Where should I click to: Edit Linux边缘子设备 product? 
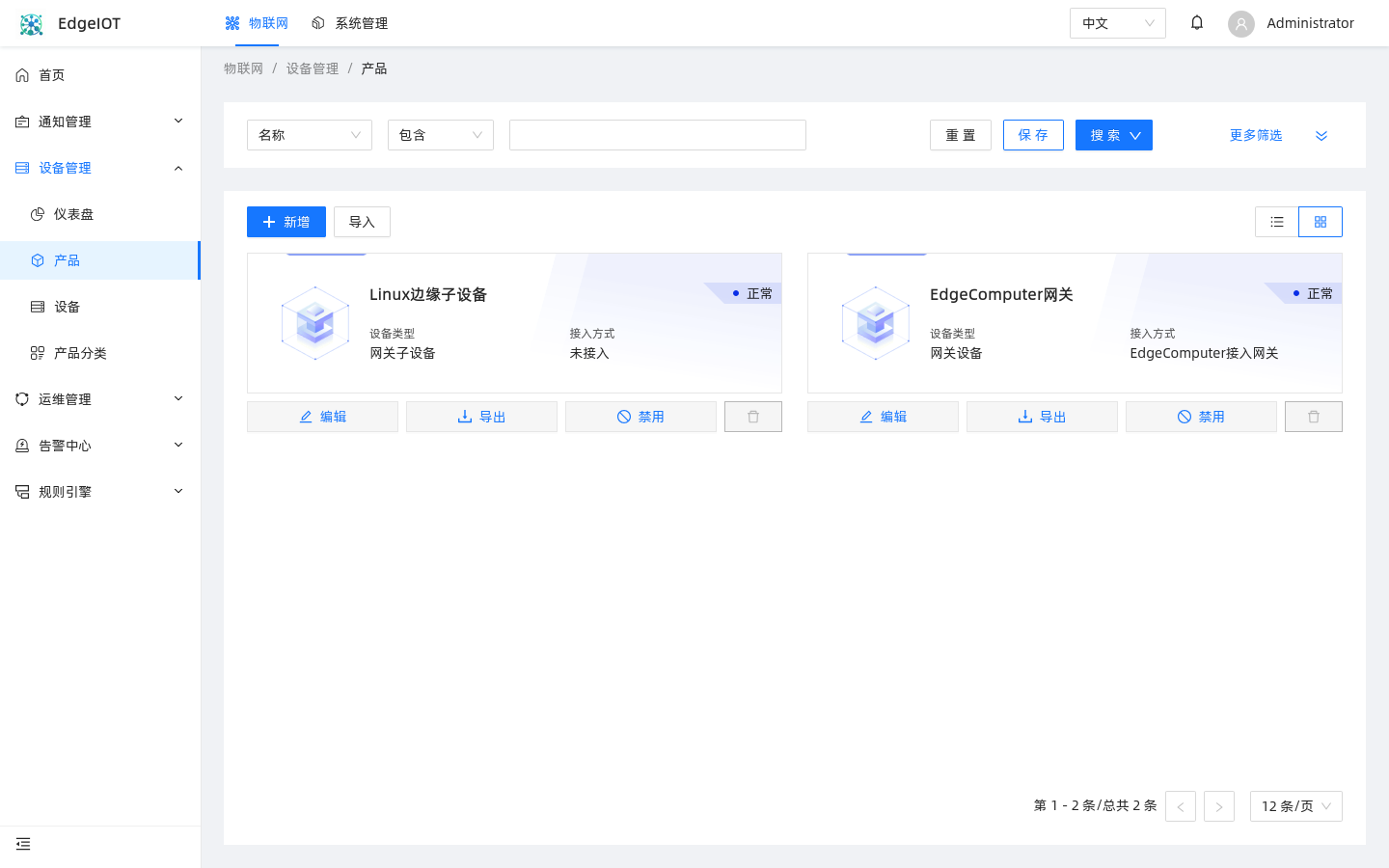(x=322, y=417)
